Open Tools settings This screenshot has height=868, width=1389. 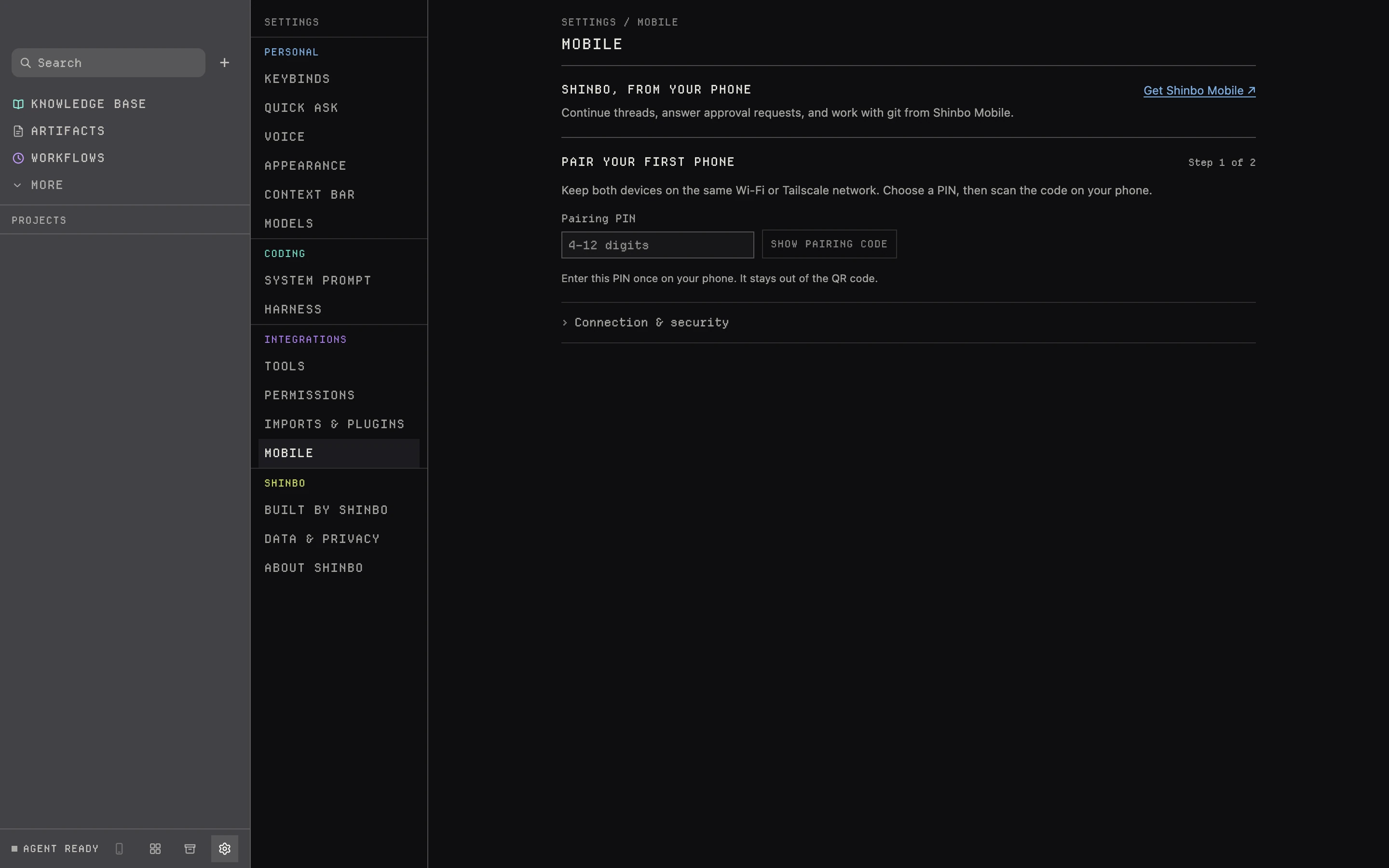(339, 366)
